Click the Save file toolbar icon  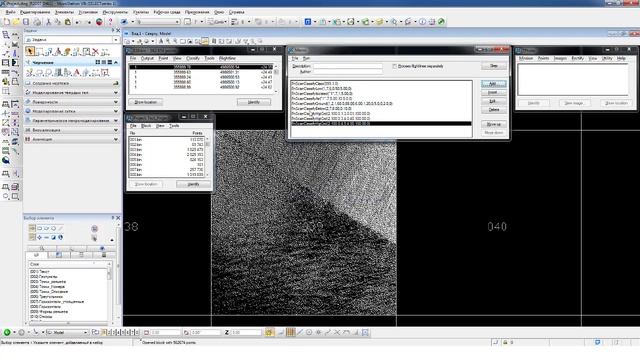[26, 22]
